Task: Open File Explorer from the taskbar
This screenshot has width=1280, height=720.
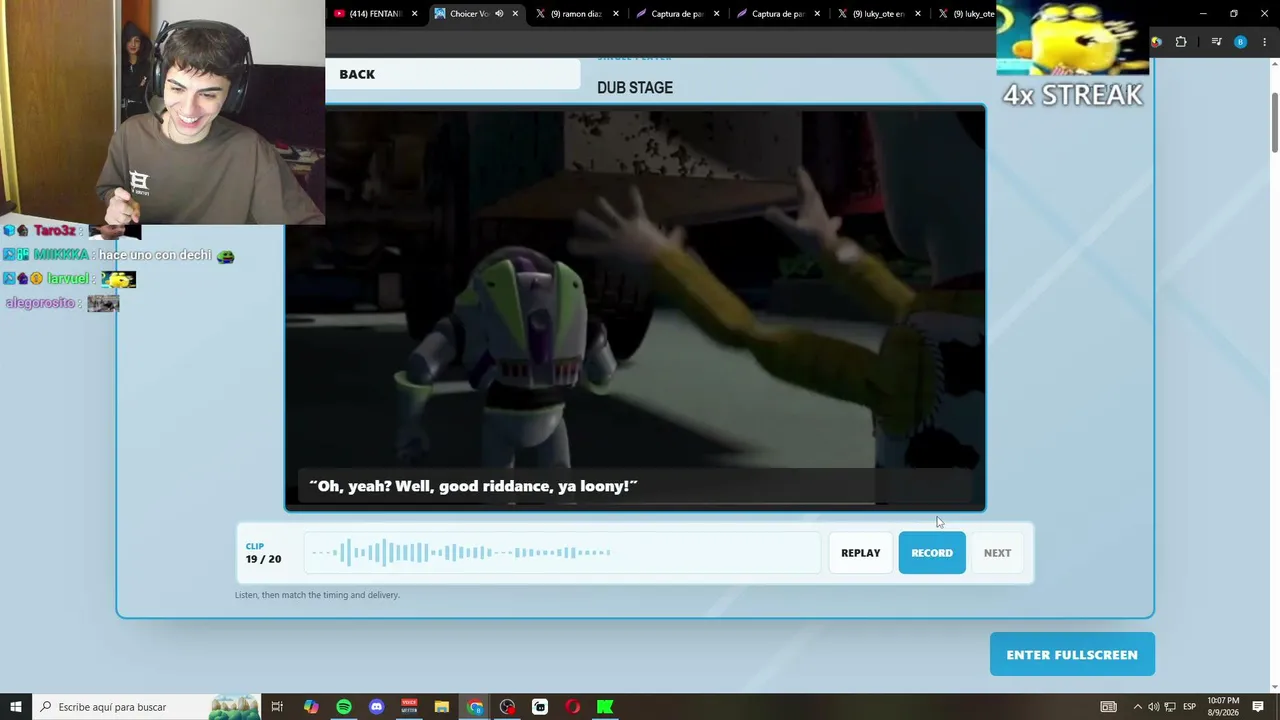Action: (x=442, y=707)
